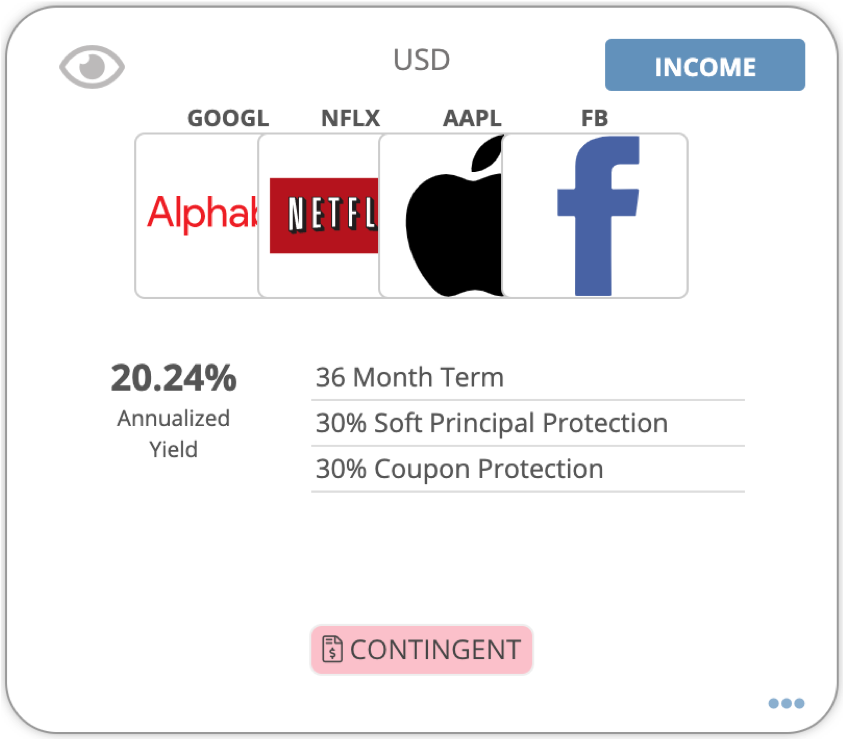Select the 30% Coupon Protection row

tap(527, 469)
